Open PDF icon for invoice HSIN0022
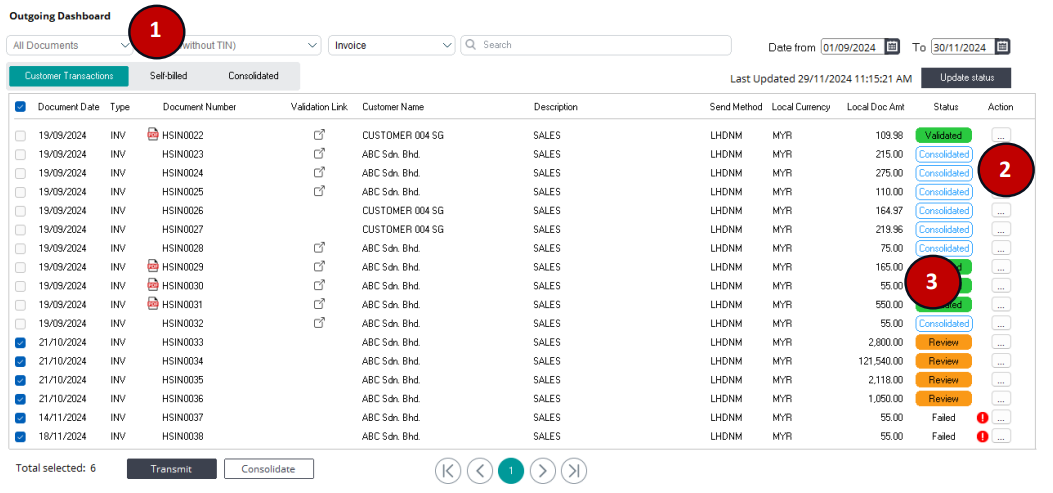This screenshot has height=493, width=1053. coord(153,135)
